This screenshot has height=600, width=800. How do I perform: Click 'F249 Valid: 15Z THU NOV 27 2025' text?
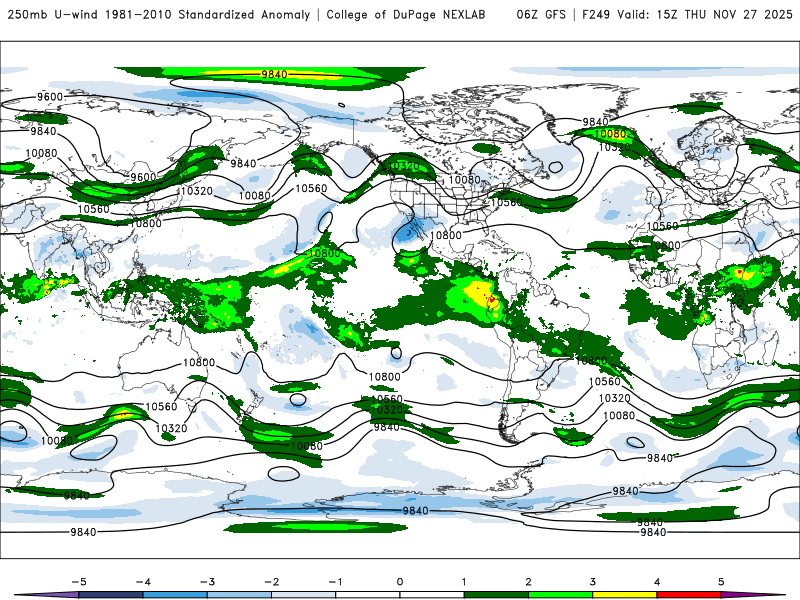point(687,15)
